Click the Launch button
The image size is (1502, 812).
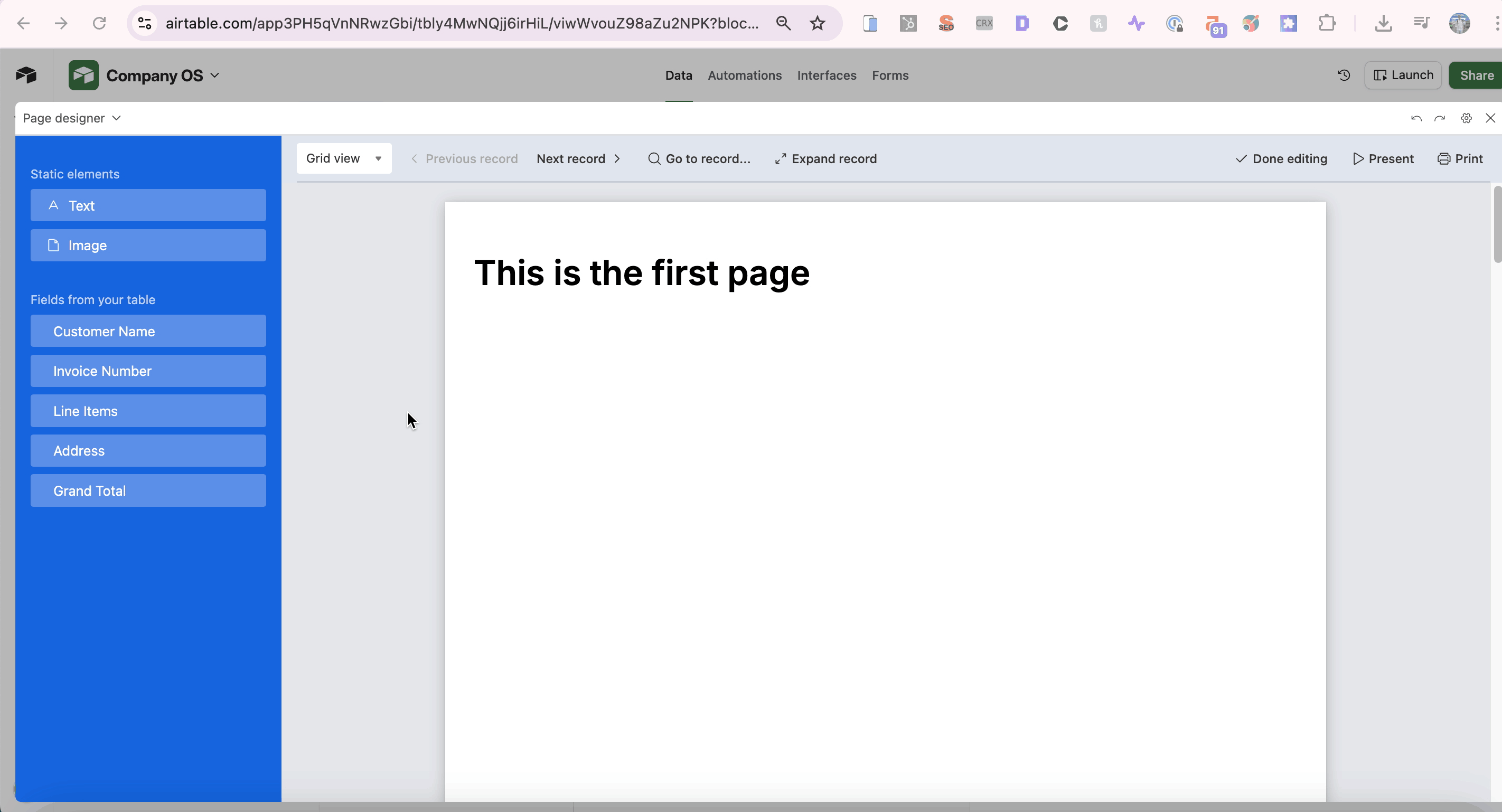click(x=1403, y=74)
